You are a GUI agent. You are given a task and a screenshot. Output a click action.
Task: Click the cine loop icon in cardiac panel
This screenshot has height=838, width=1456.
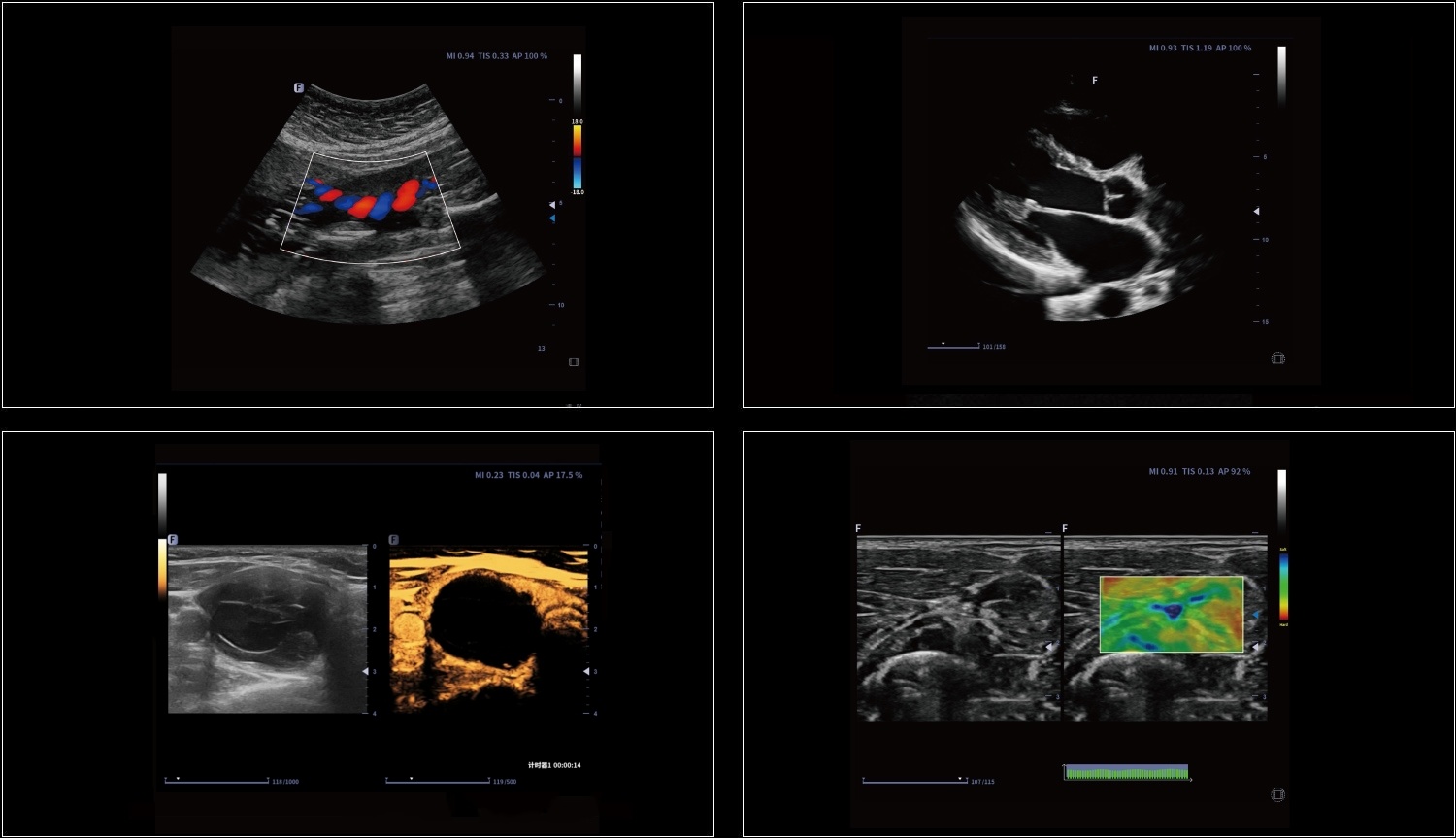(x=1278, y=359)
